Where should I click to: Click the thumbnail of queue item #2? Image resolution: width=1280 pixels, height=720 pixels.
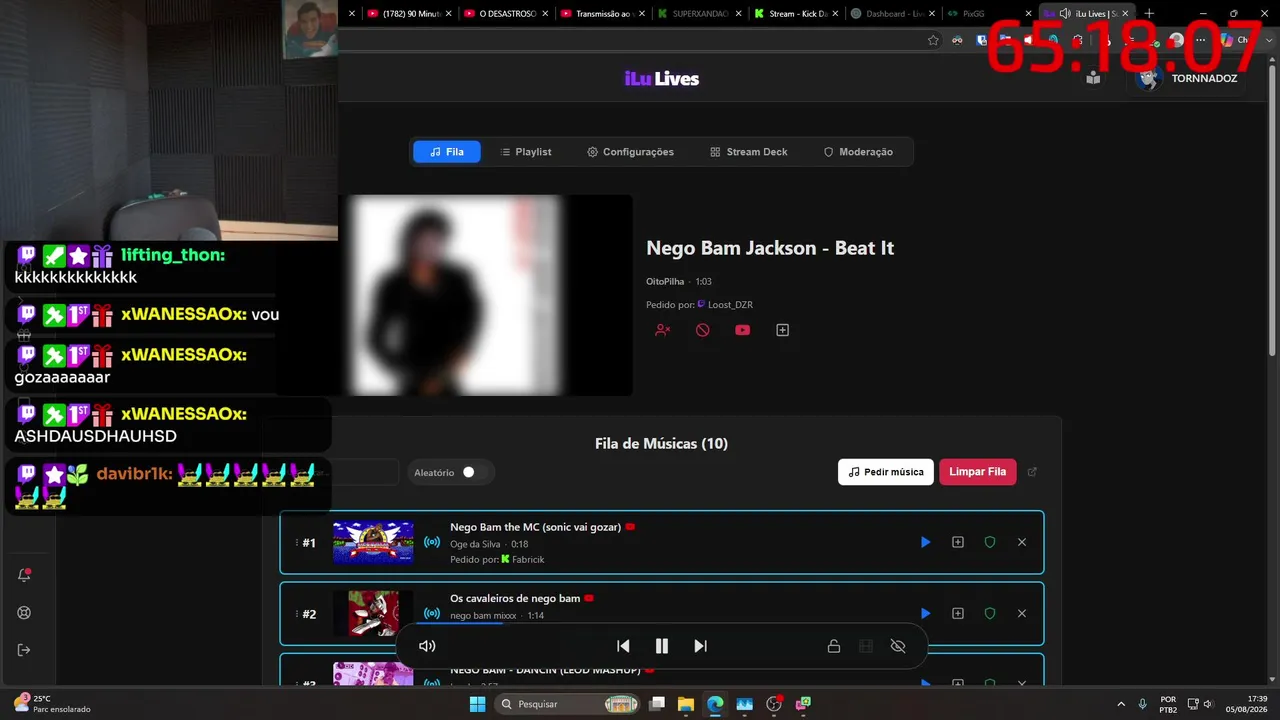373,613
